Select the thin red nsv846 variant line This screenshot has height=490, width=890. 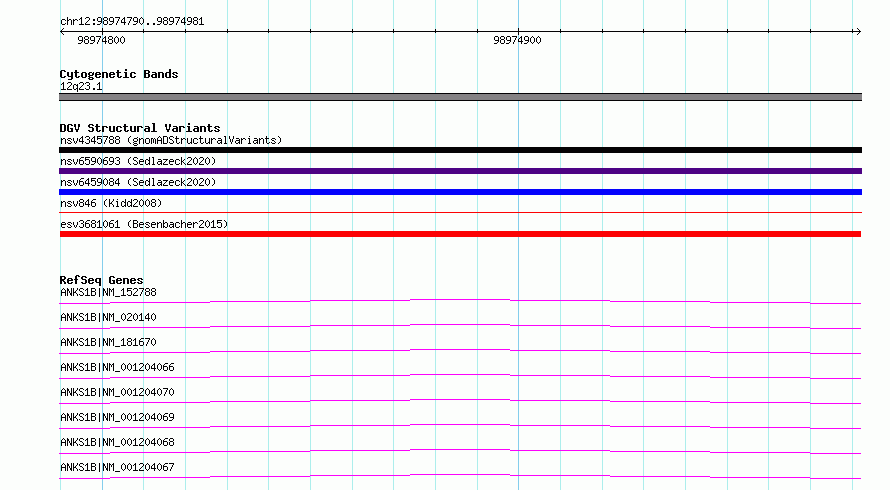tap(460, 212)
